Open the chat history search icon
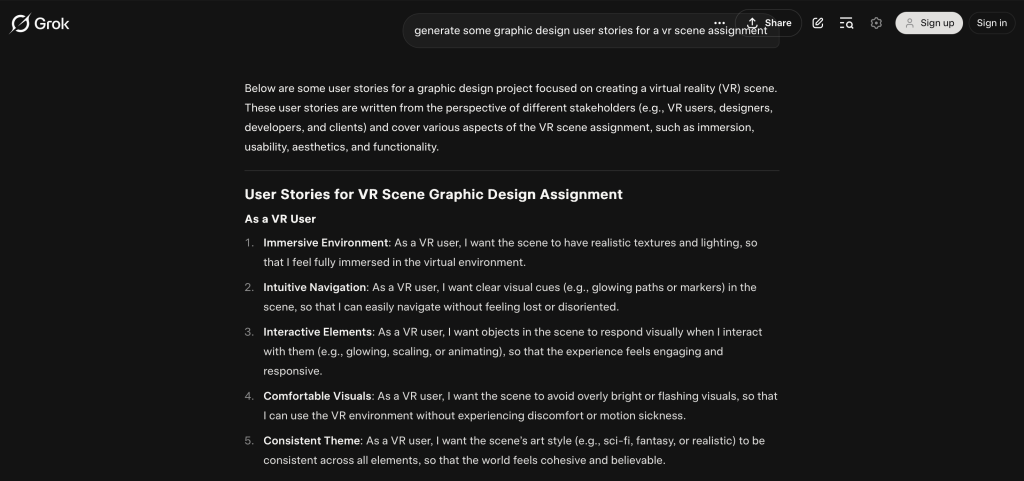This screenshot has width=1024, height=481. (846, 23)
